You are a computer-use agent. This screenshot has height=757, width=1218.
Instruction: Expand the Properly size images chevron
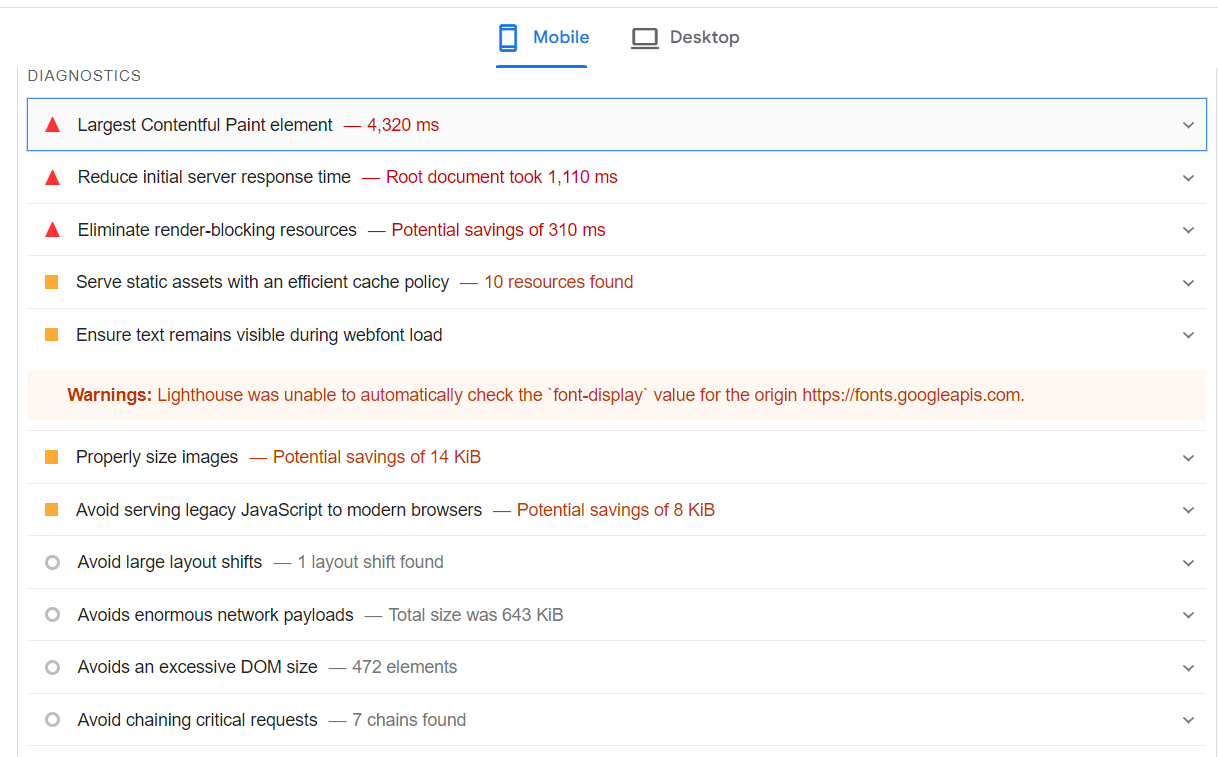[x=1188, y=457]
